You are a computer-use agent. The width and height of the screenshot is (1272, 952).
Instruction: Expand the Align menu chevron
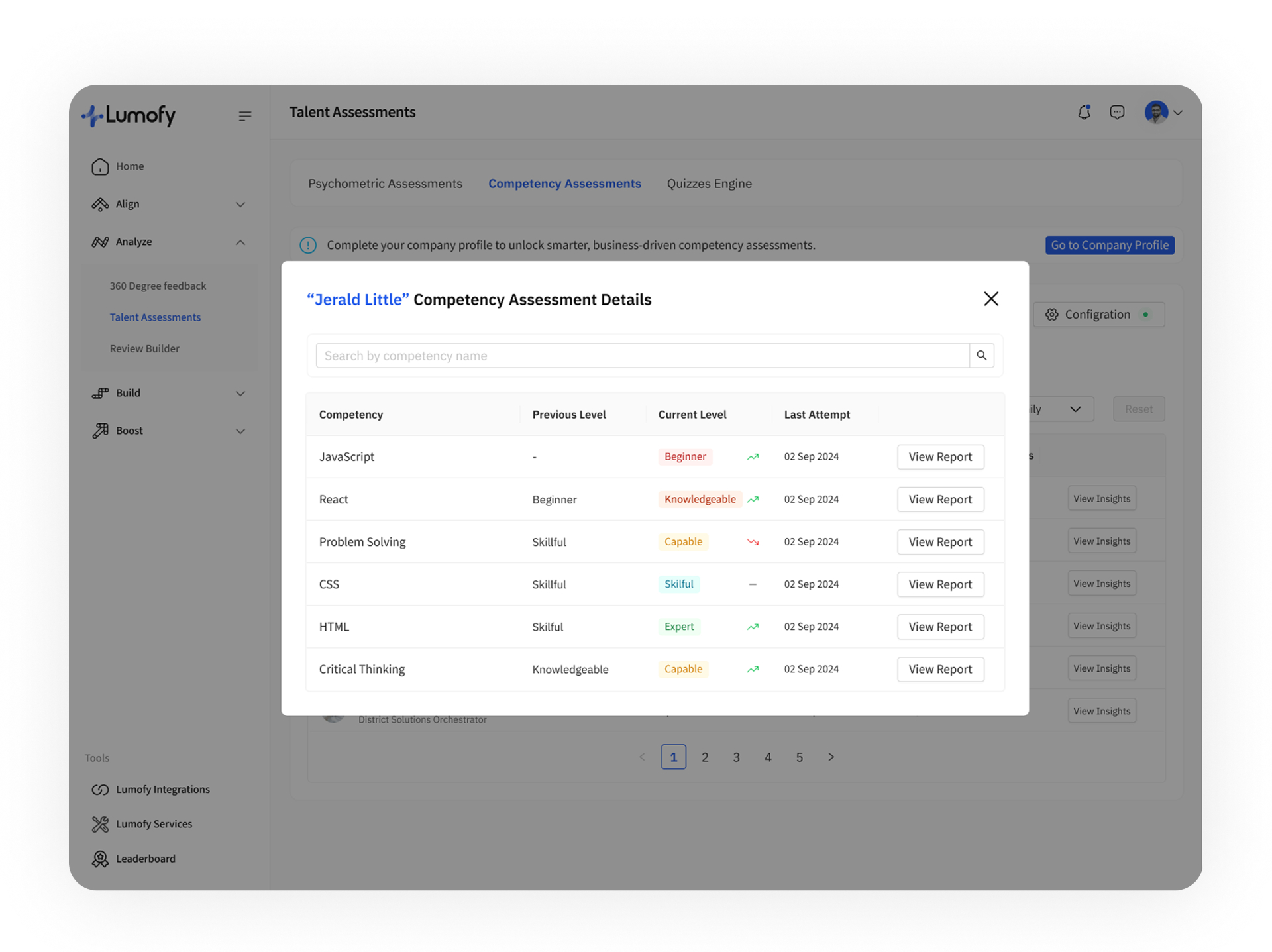pyautogui.click(x=240, y=205)
